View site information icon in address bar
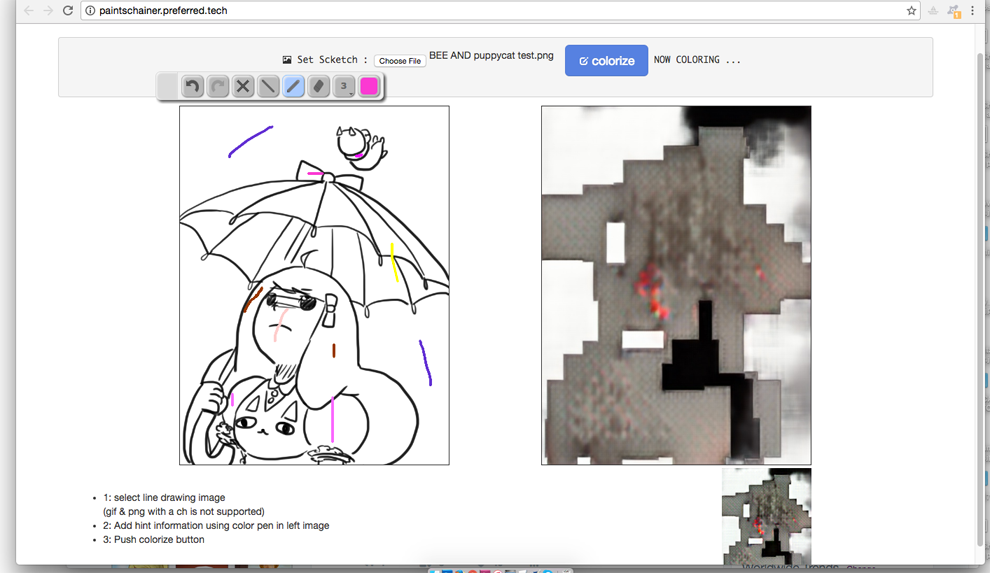This screenshot has height=573, width=990. click(90, 10)
